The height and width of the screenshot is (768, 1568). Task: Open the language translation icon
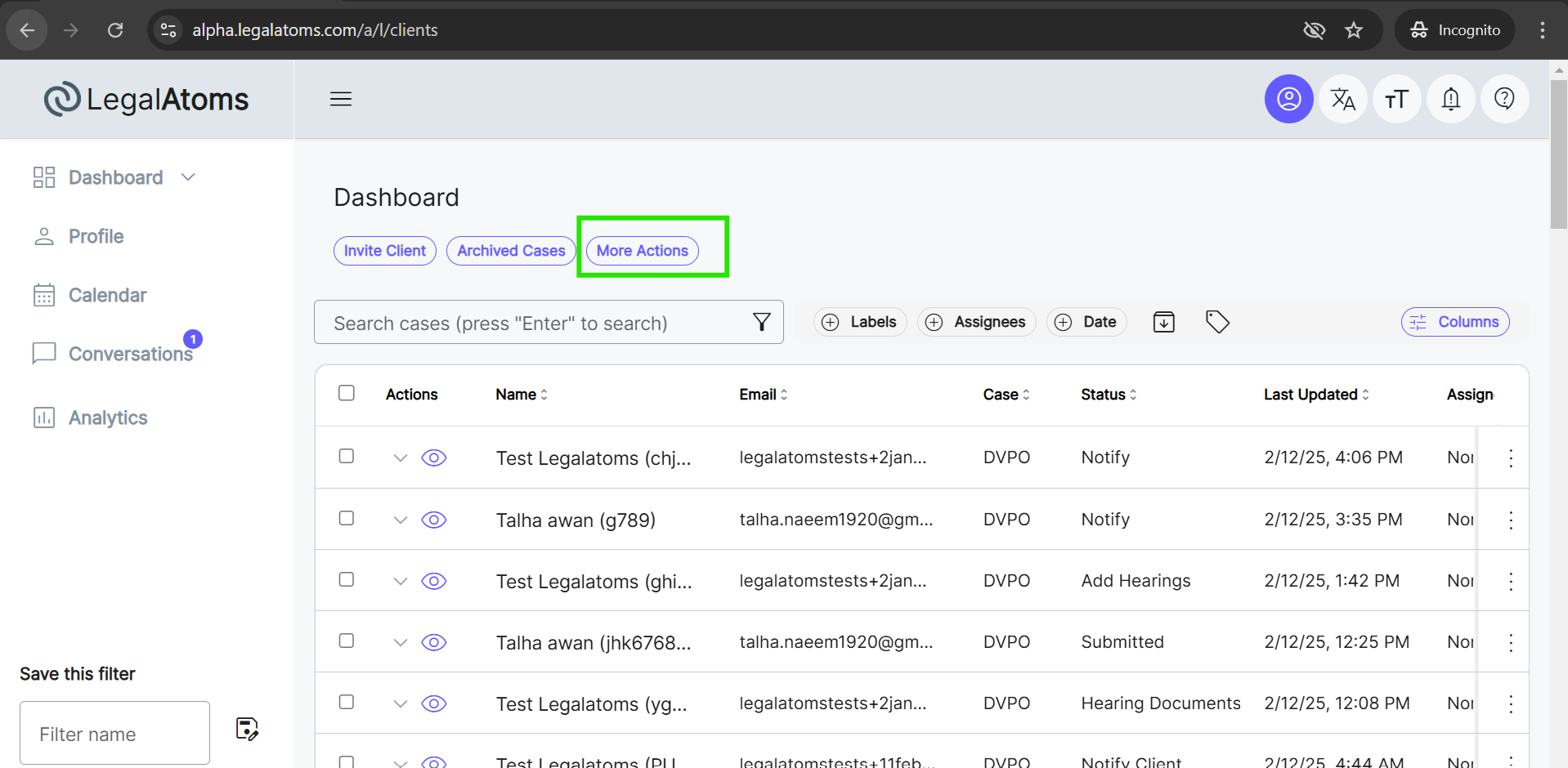[x=1342, y=99]
